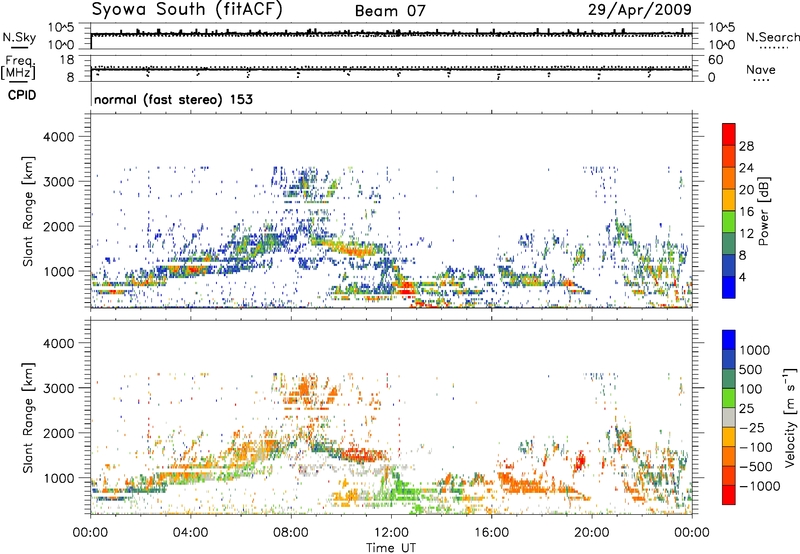The width and height of the screenshot is (800, 554).
Task: Click the -1000 label on velocity colorbar
Action: tap(760, 486)
